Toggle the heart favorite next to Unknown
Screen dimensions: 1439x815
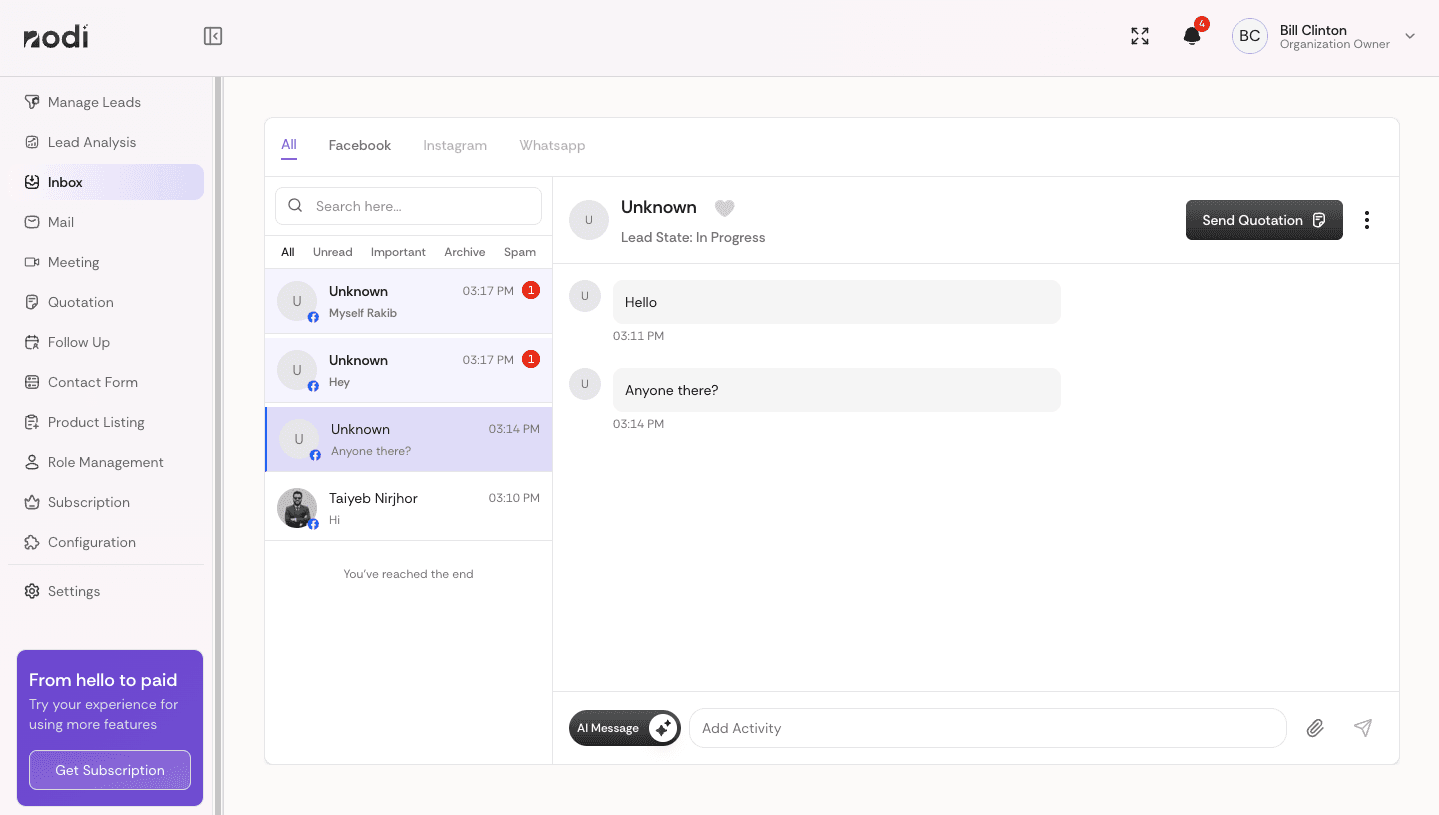(x=724, y=208)
